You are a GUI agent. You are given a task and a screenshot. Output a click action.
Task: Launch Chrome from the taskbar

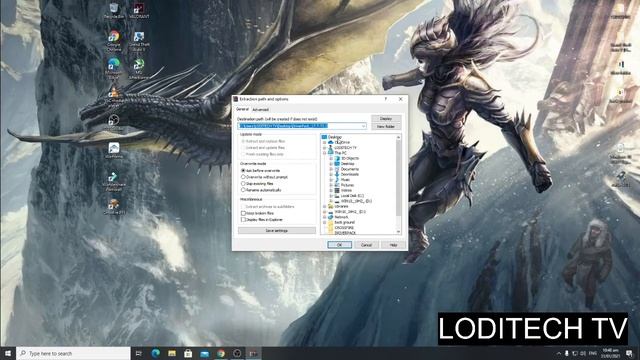coord(221,353)
